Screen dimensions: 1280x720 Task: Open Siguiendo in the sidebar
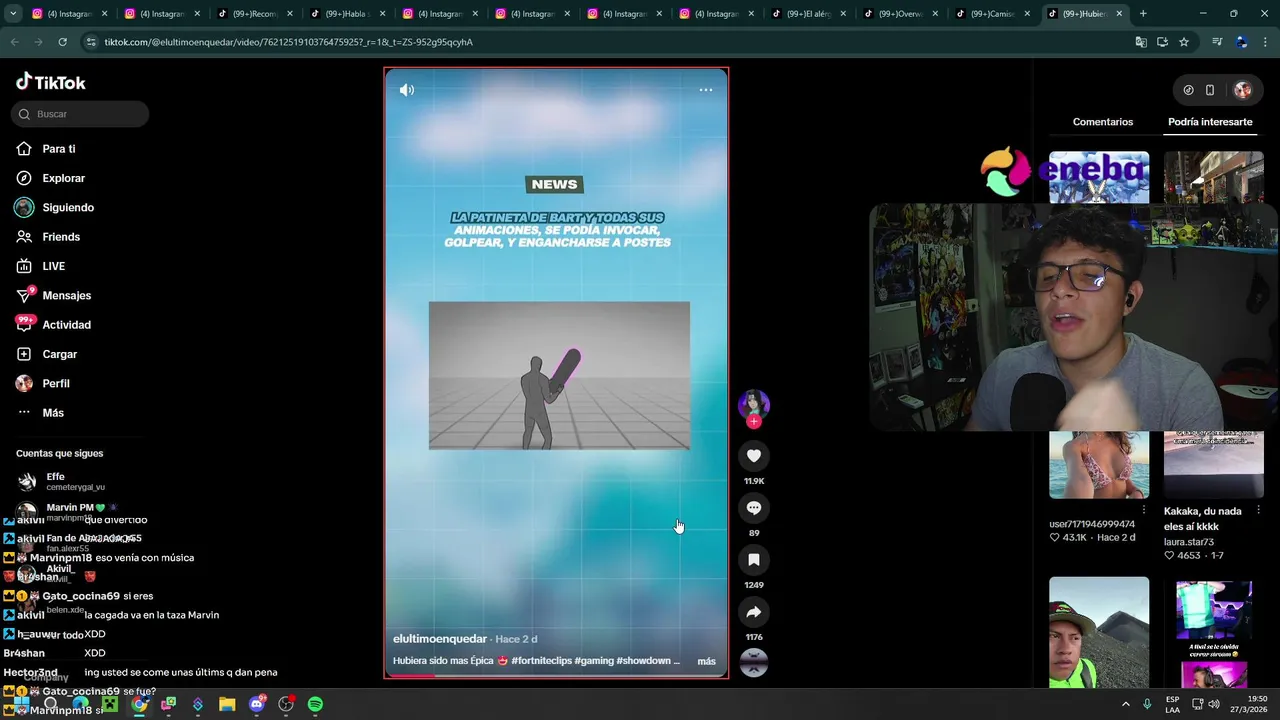[68, 207]
